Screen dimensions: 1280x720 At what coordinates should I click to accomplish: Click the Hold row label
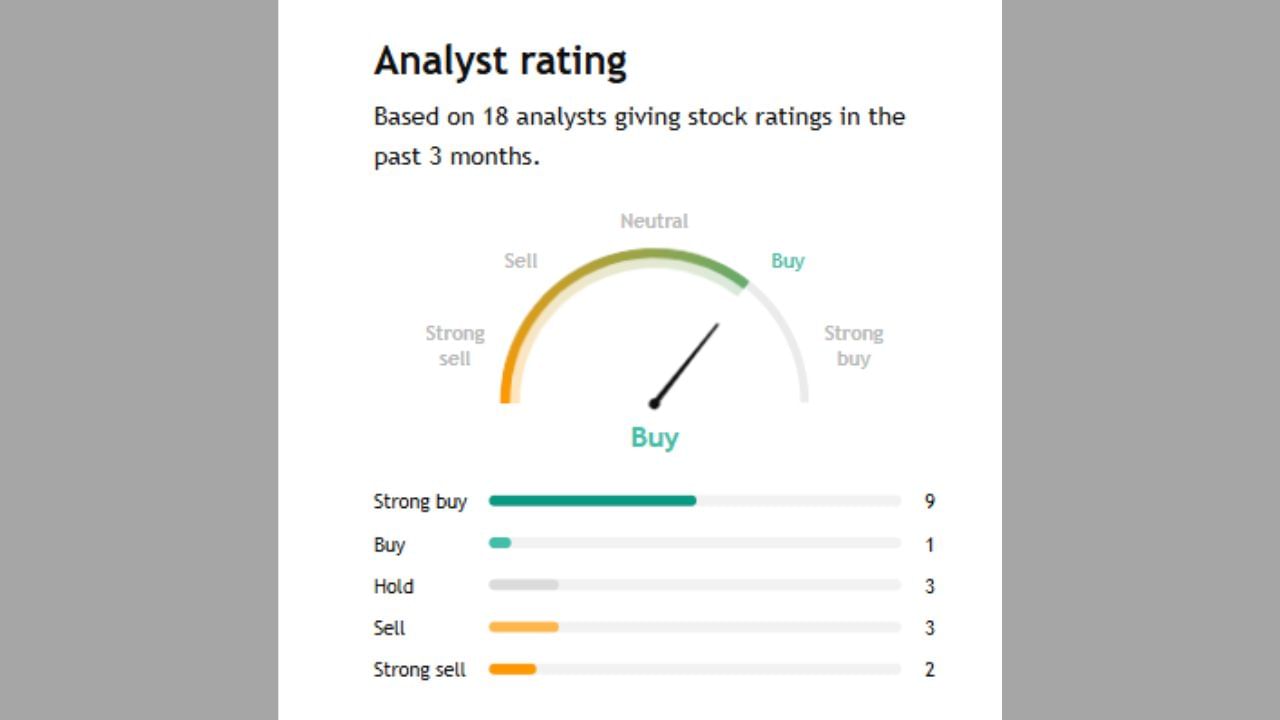click(x=393, y=586)
